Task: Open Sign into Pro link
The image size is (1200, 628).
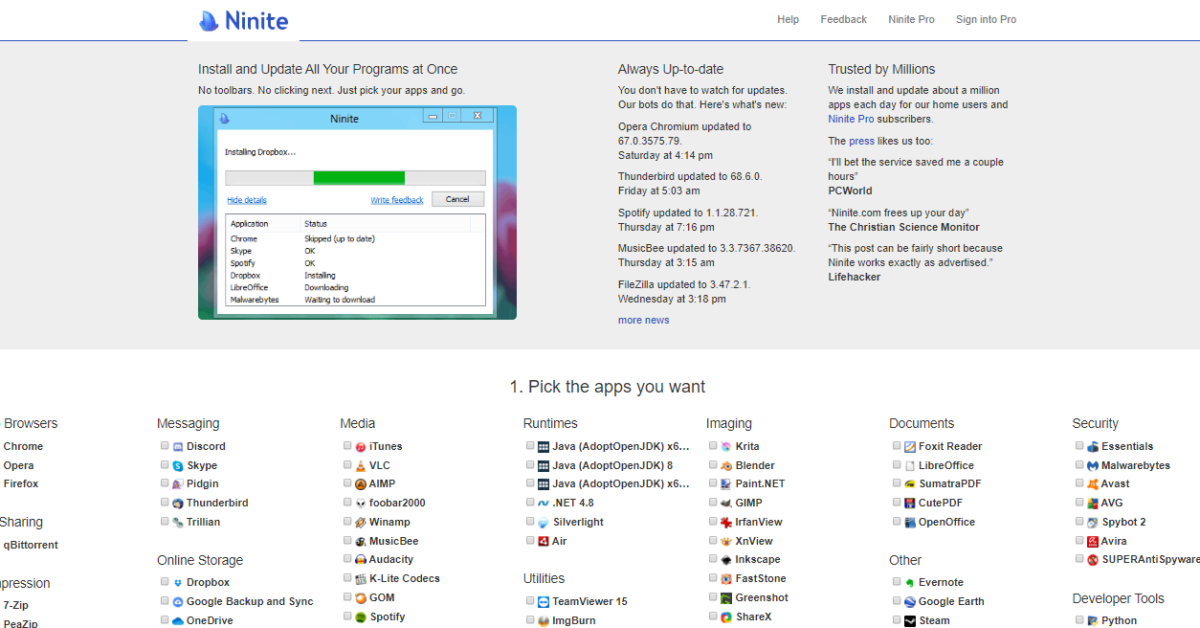Action: (985, 19)
